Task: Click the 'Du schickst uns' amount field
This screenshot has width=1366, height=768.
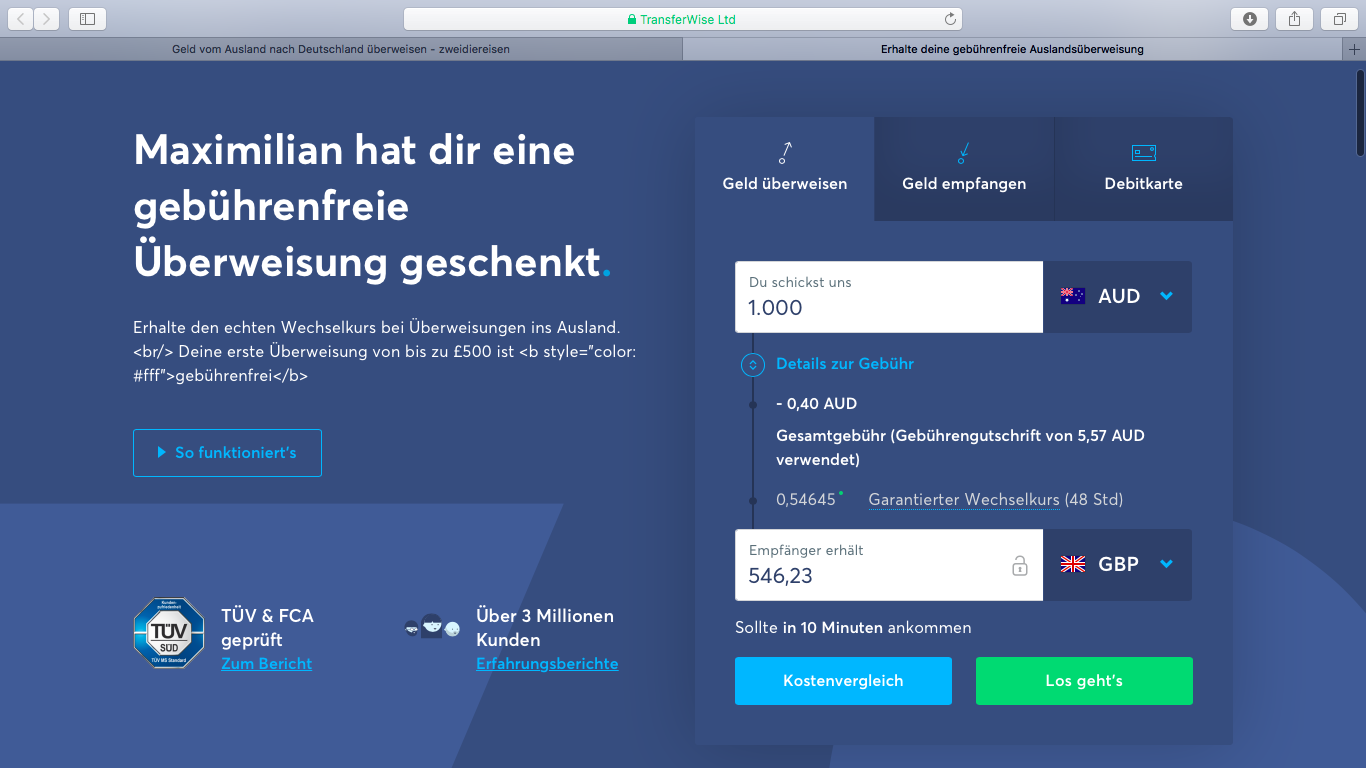Action: (889, 297)
